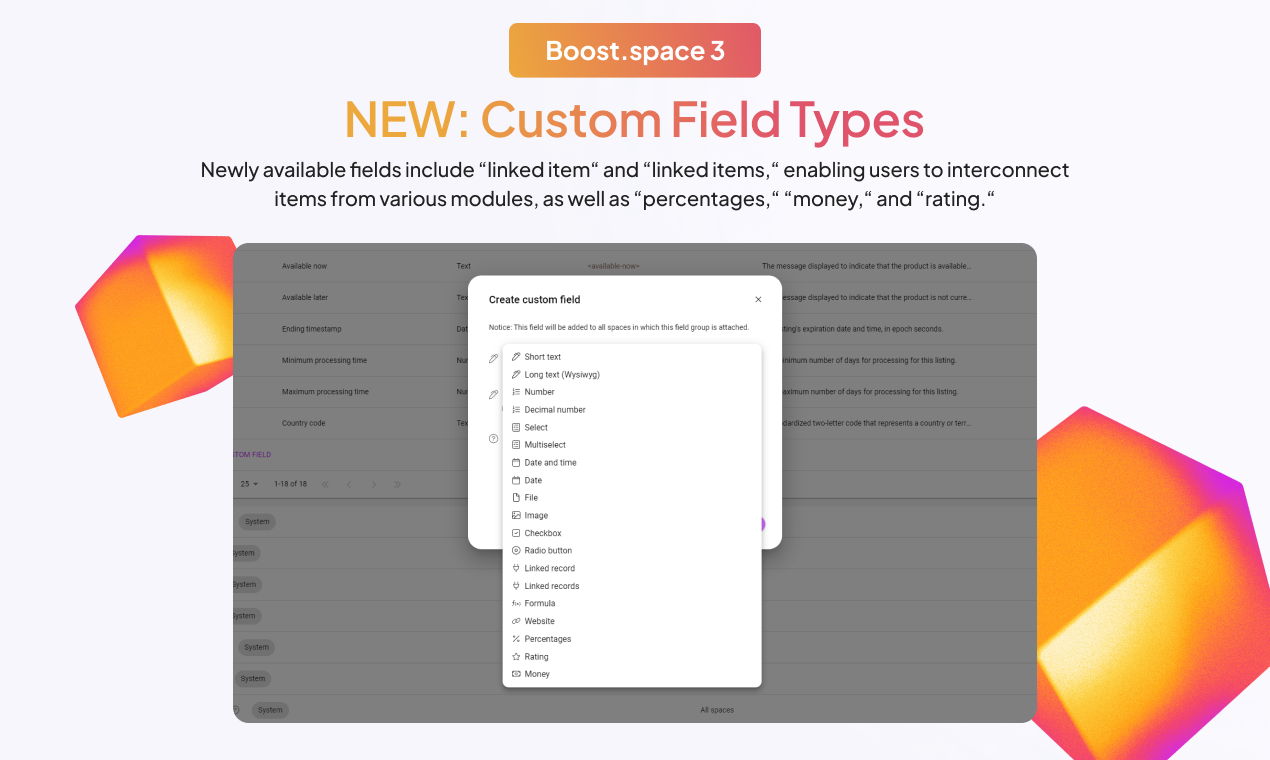Click the Boost.space 3 badge
This screenshot has height=760, width=1270.
[x=635, y=50]
